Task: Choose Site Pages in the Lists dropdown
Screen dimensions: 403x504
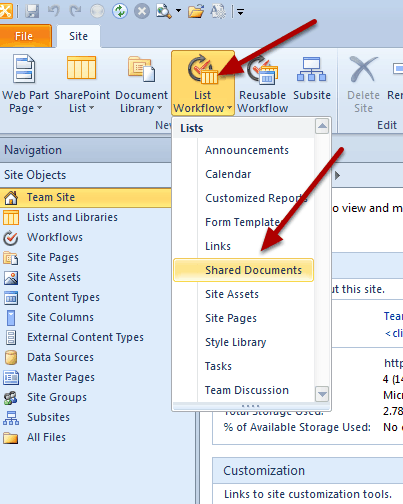Action: point(243,318)
